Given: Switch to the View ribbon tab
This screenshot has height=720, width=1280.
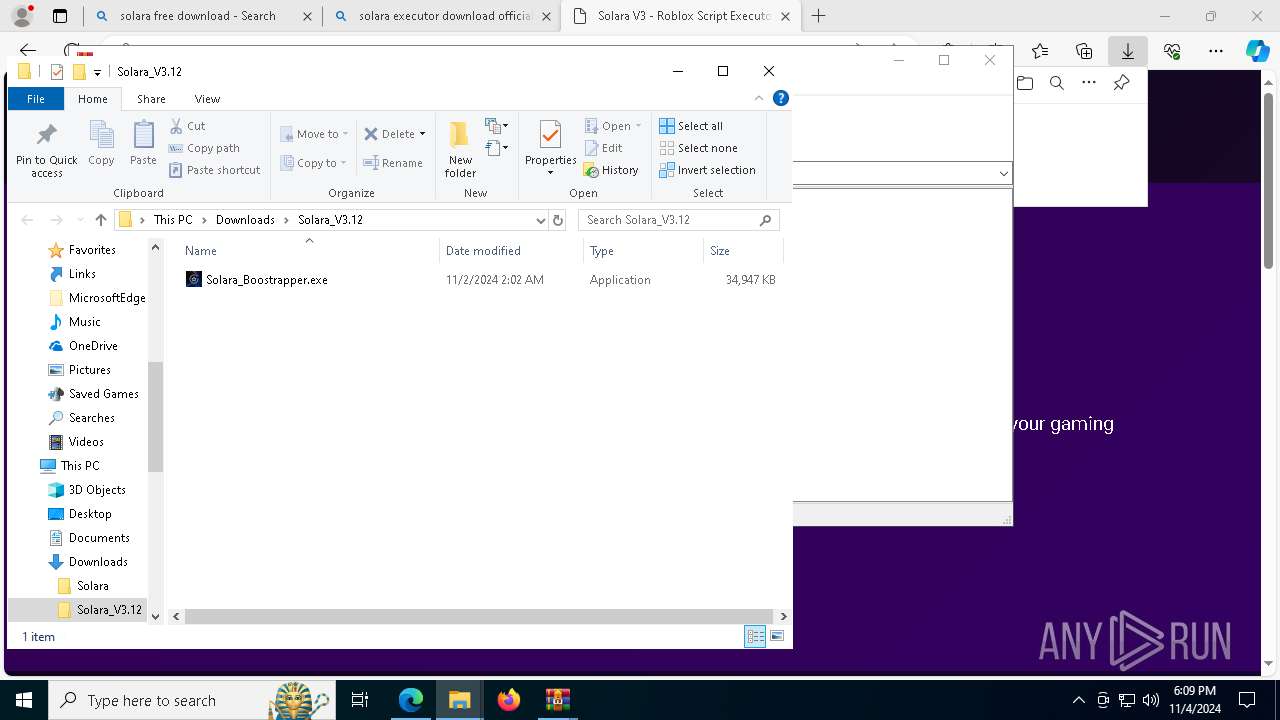Looking at the screenshot, I should coord(207,99).
